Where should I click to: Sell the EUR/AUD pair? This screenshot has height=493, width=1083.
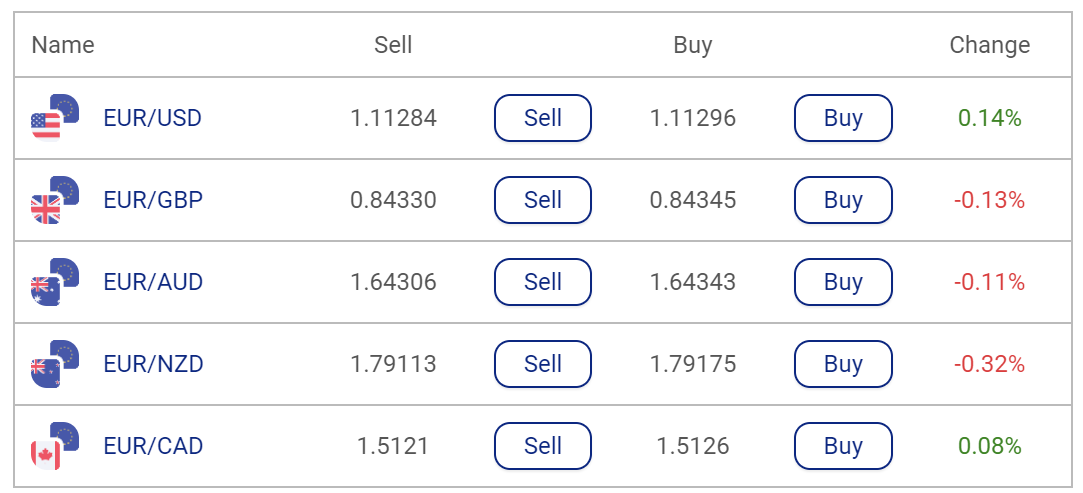tap(543, 282)
